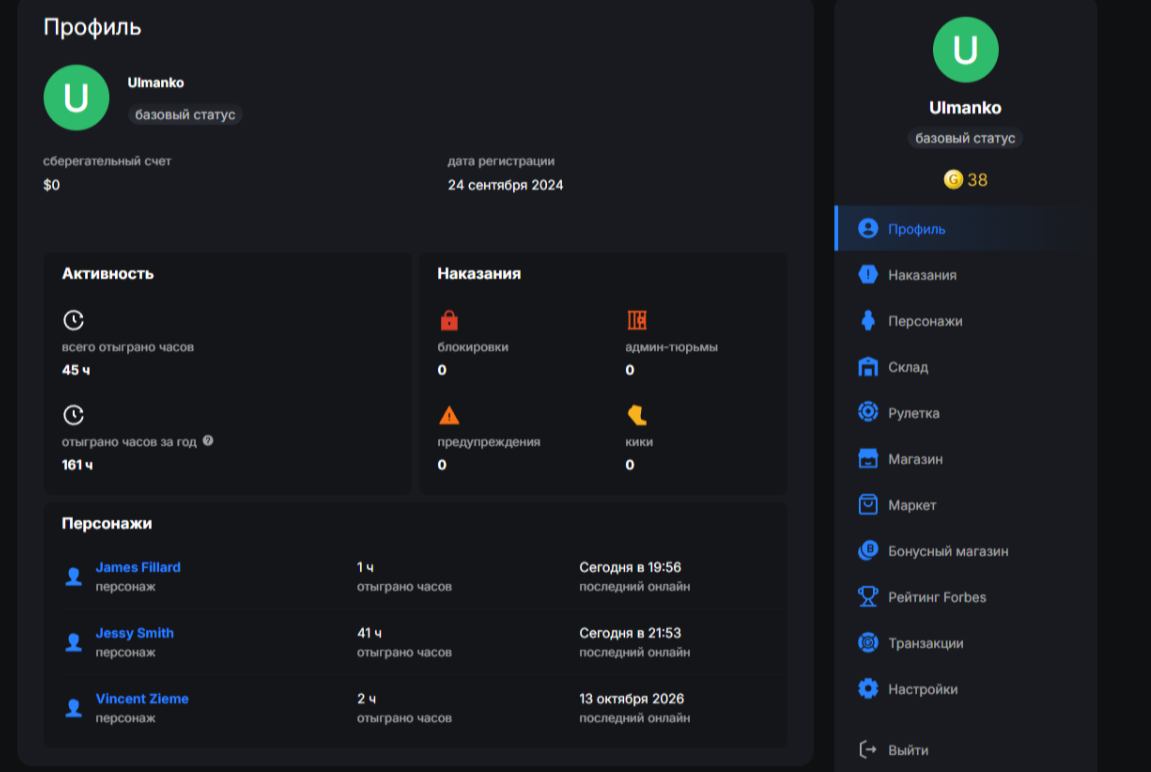Open Jessy Smith character link
The width and height of the screenshot is (1151, 772).
(134, 633)
